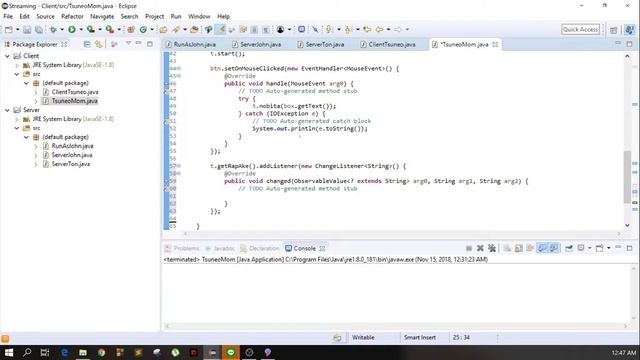Open the Open Perspective icon
This screenshot has width=640, height=360.
[x=613, y=29]
